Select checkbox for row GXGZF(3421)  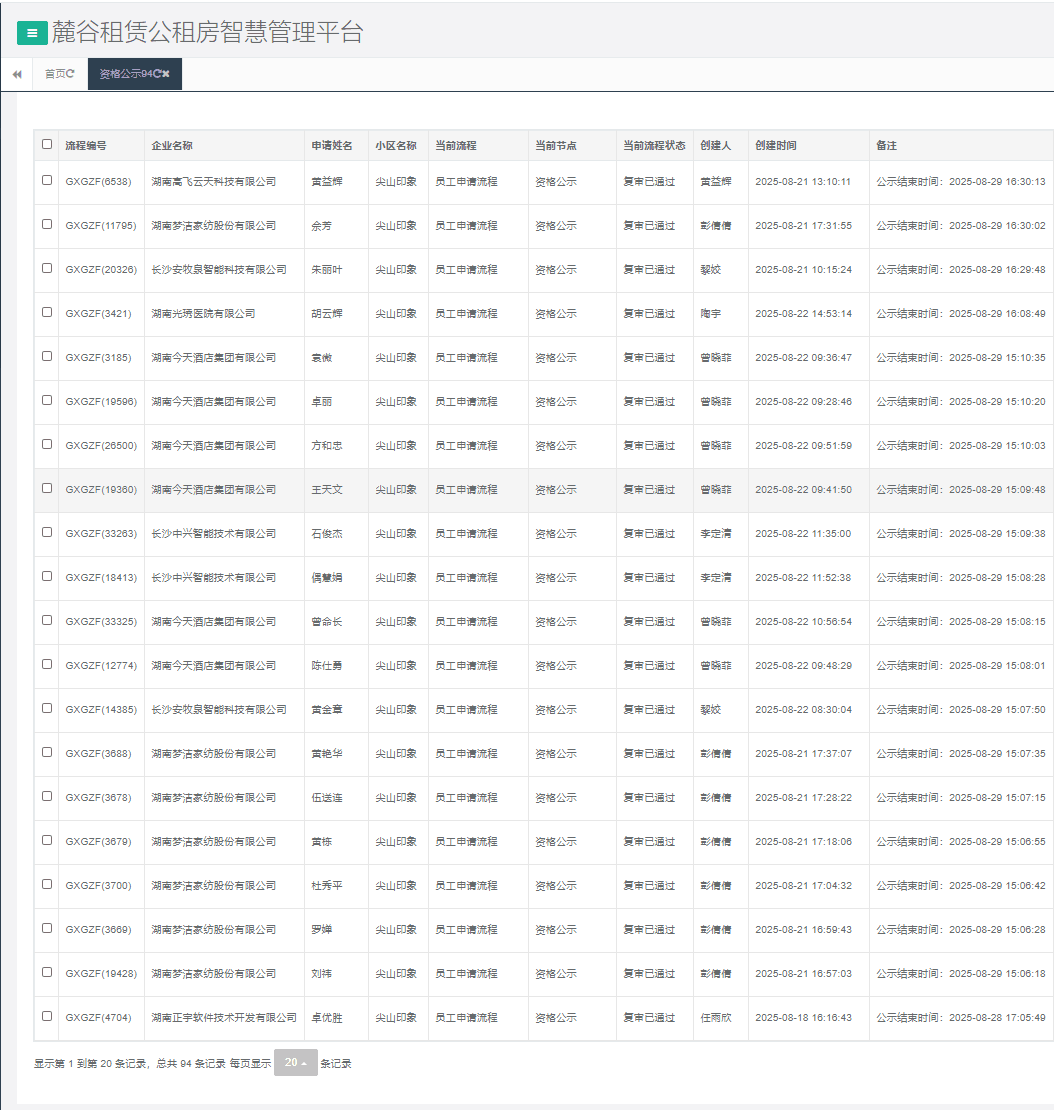47,312
